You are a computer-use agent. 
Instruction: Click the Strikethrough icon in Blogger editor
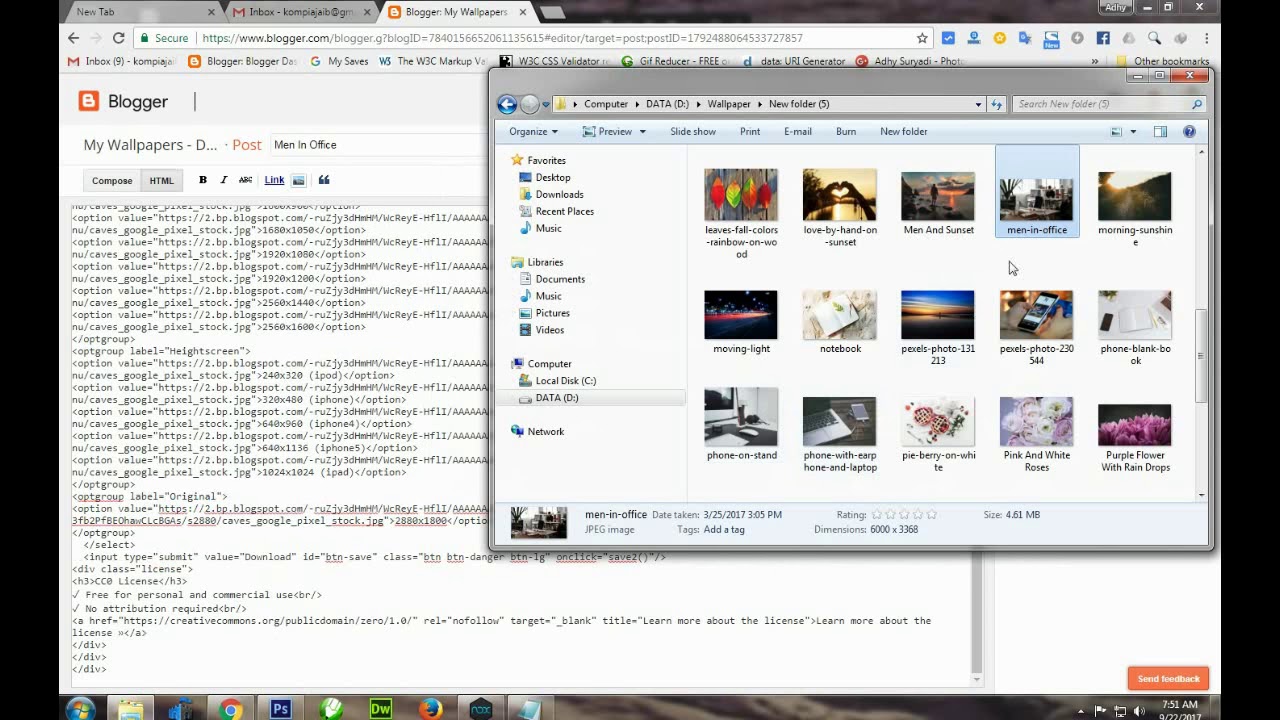245,180
